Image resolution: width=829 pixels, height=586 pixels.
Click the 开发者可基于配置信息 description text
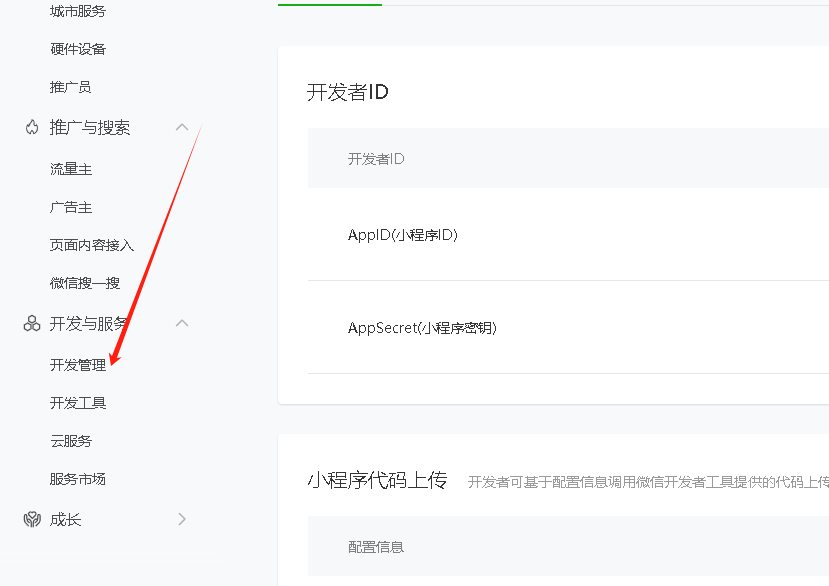(648, 482)
